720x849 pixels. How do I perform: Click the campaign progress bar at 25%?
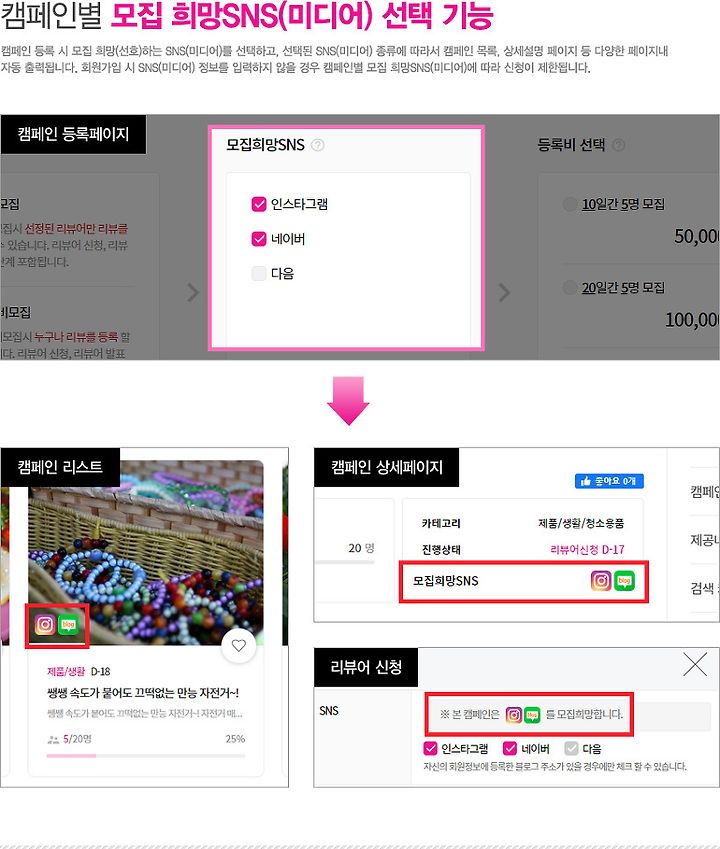pyautogui.click(x=146, y=755)
